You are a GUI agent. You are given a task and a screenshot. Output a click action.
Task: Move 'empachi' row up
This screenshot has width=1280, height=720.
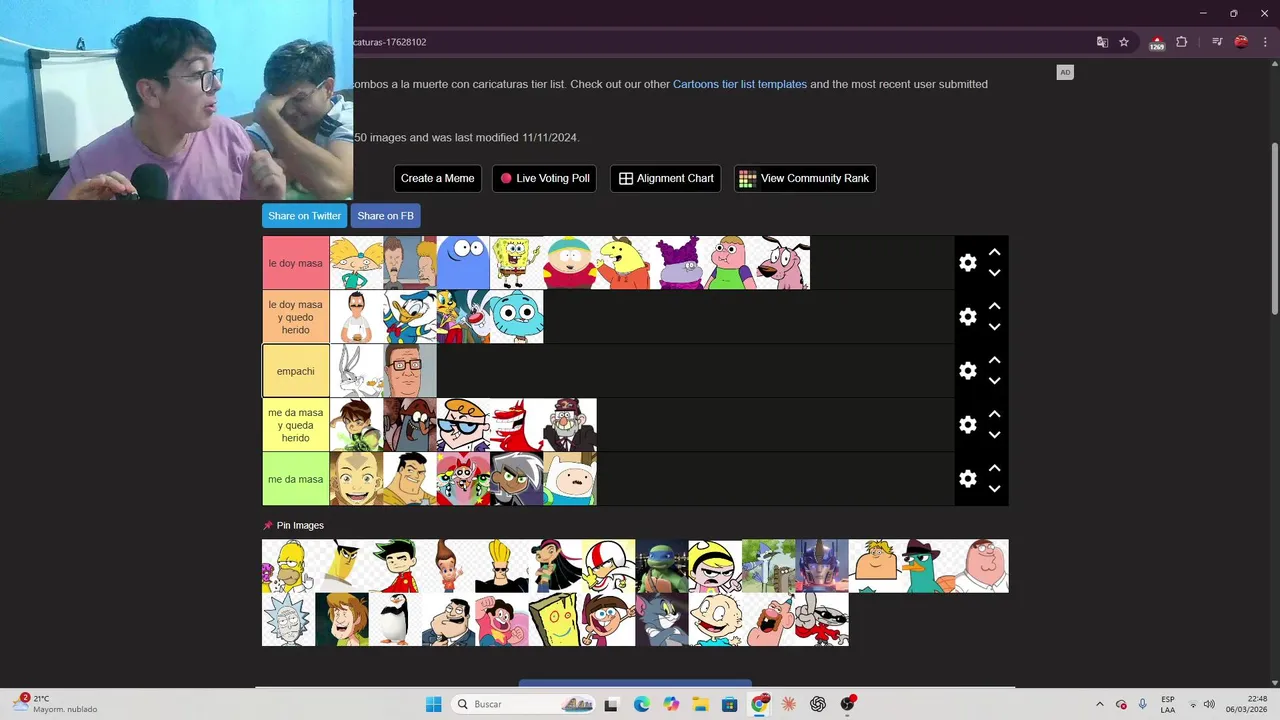point(994,361)
